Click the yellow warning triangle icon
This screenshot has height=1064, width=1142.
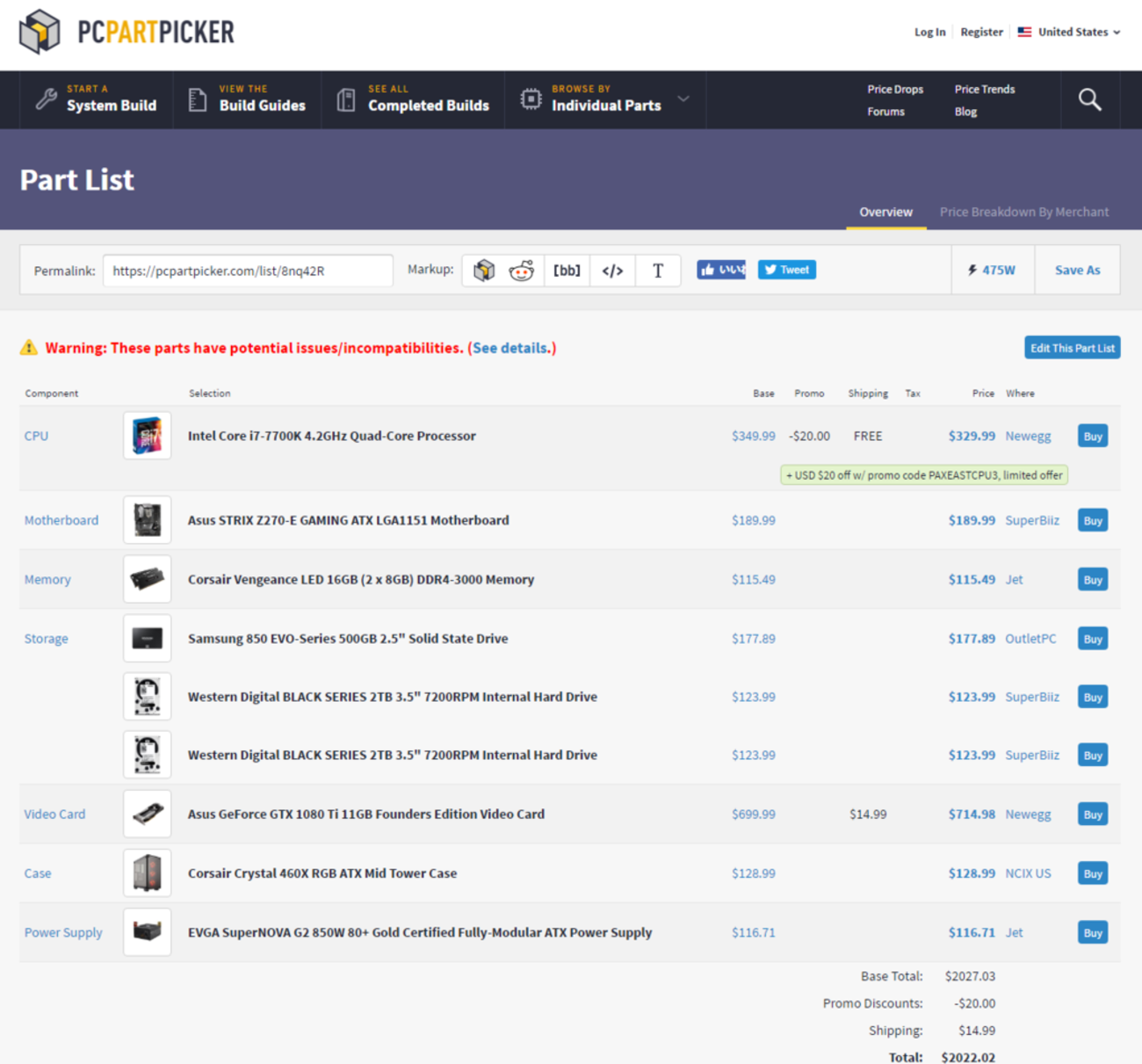[x=29, y=348]
